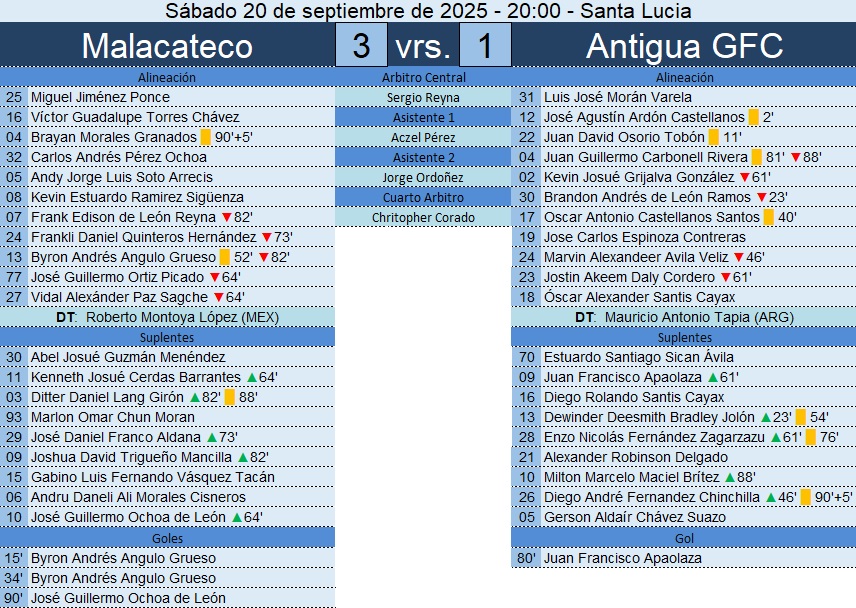Click referee name Sergio Reyna

[x=423, y=97]
